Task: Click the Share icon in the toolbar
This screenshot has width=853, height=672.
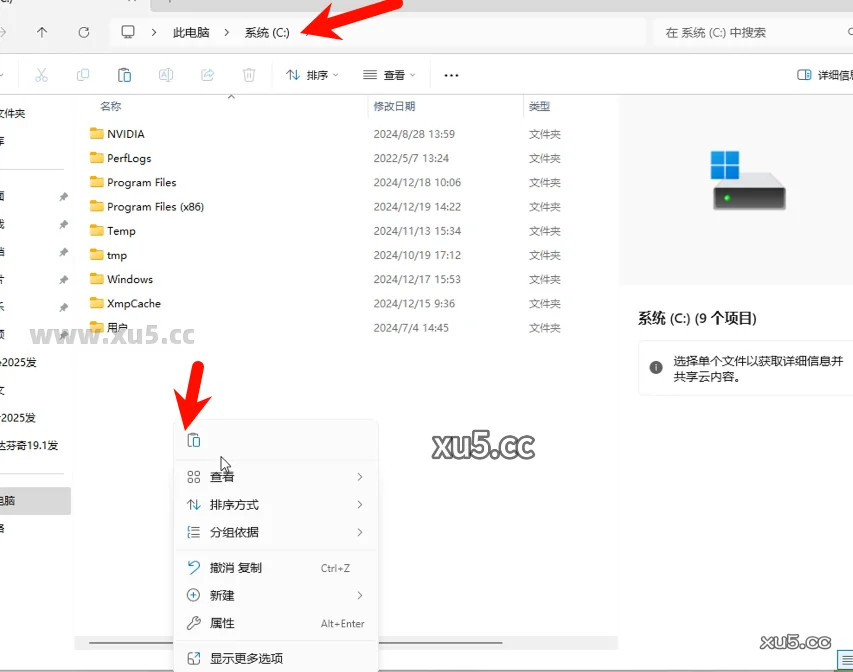Action: pos(207,74)
